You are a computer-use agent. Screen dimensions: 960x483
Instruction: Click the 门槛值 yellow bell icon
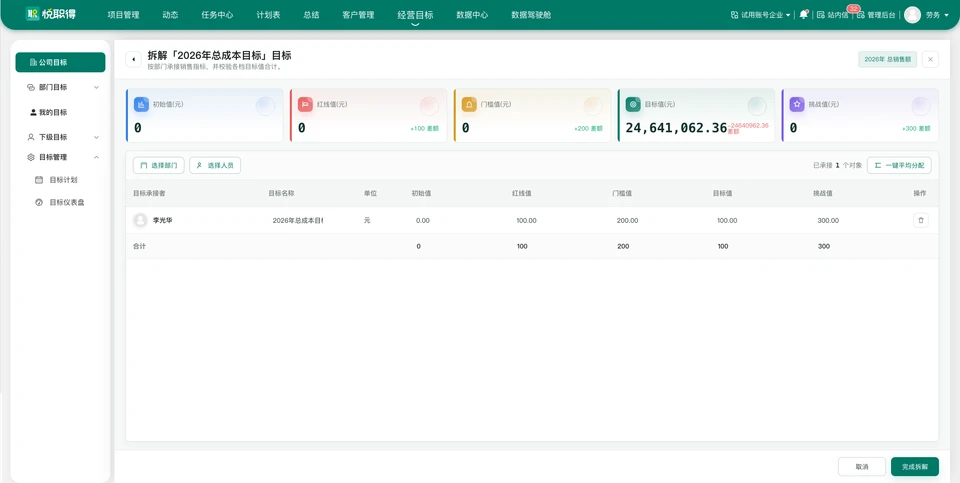point(469,104)
